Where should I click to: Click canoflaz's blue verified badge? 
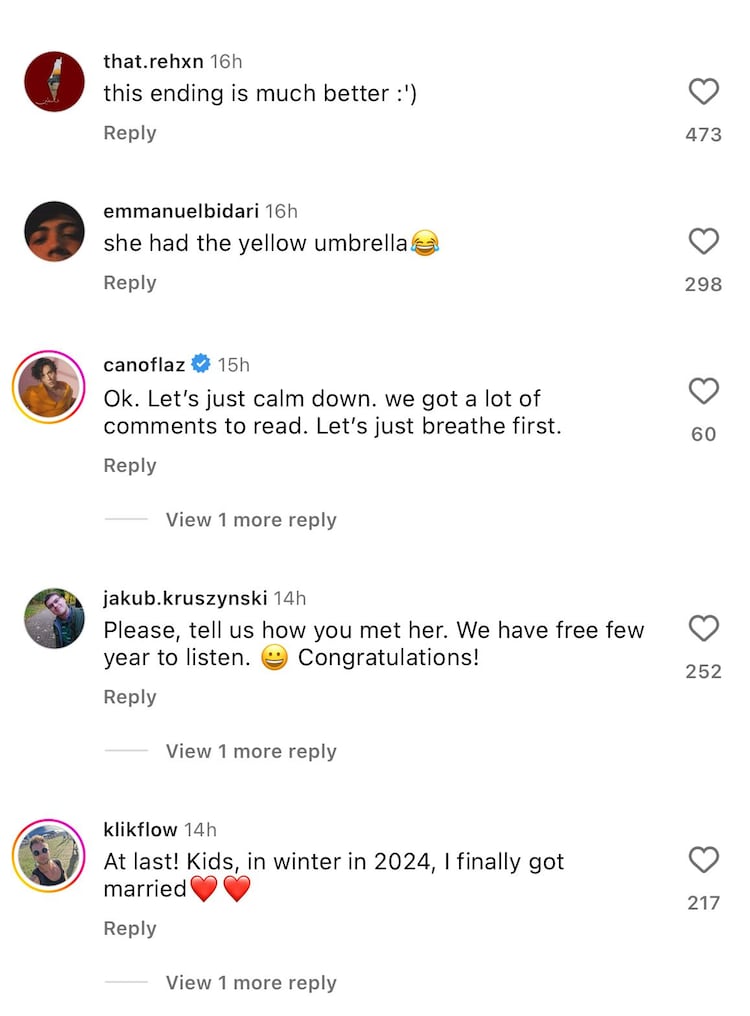click(x=200, y=364)
